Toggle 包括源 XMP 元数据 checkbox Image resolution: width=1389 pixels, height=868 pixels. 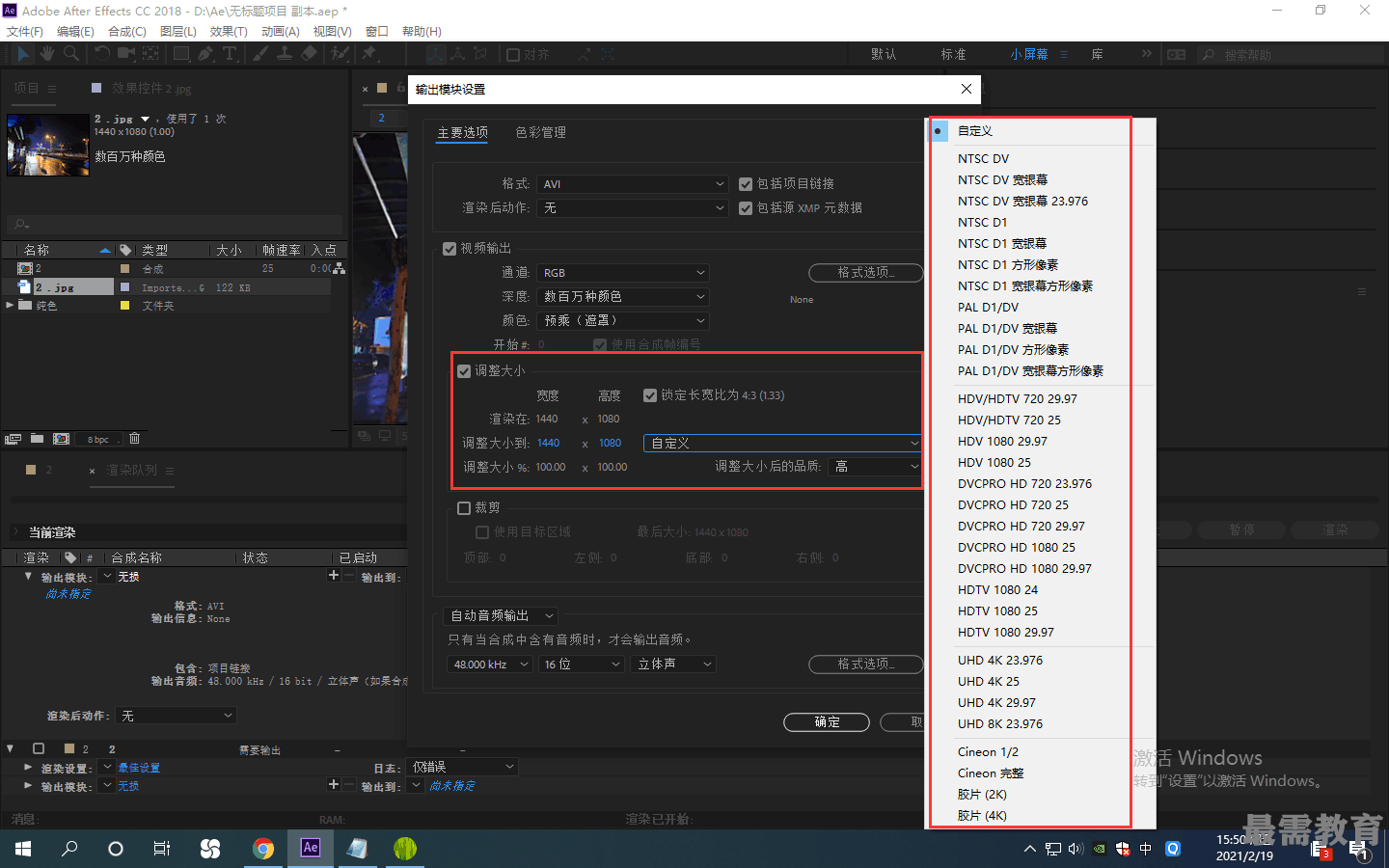(x=746, y=208)
